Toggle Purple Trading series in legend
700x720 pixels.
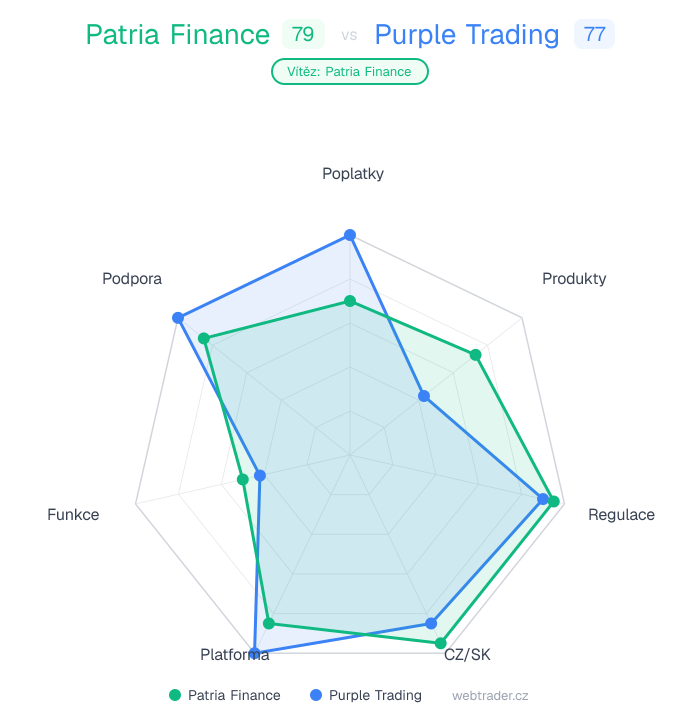tap(375, 695)
